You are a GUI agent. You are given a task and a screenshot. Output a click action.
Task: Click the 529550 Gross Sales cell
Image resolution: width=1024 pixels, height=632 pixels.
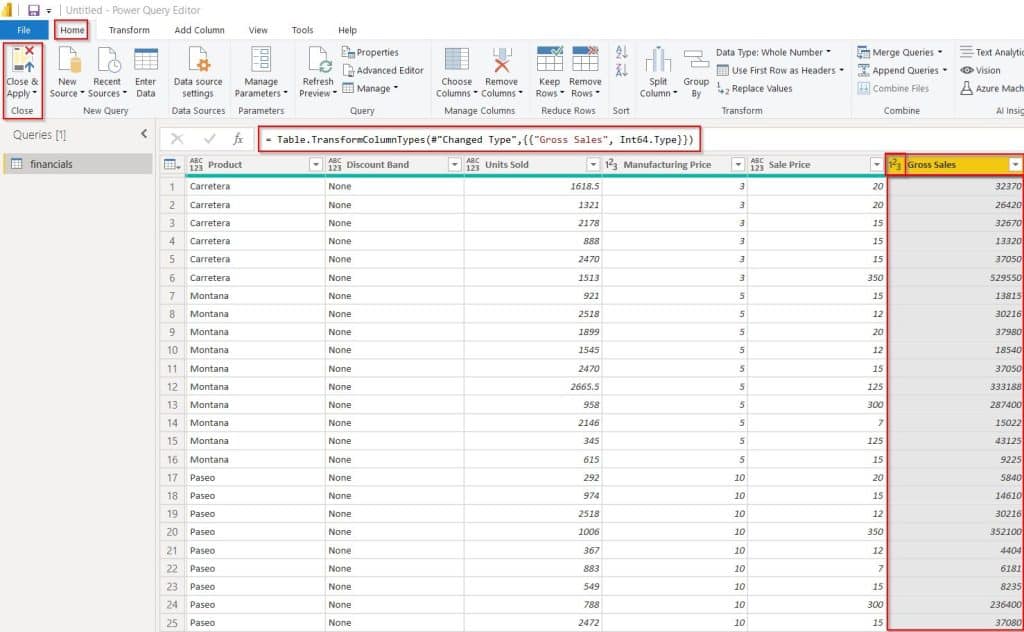(955, 277)
